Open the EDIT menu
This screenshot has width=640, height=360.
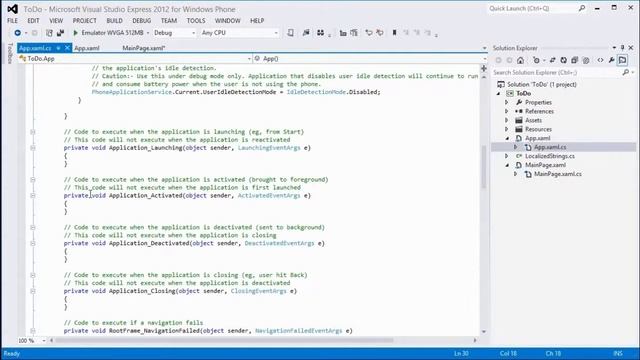pyautogui.click(x=33, y=20)
